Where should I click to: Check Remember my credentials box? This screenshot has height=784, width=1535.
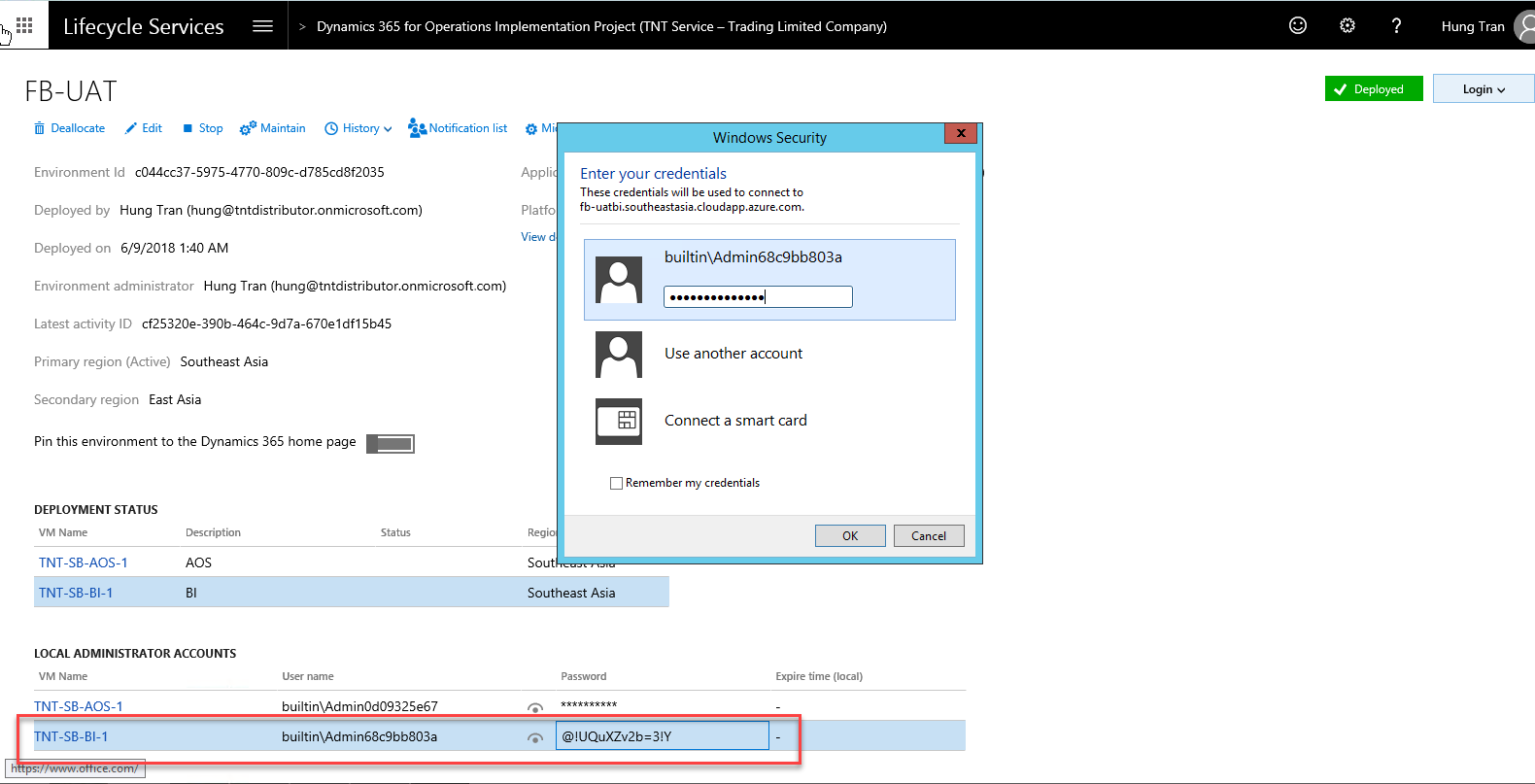(x=616, y=483)
